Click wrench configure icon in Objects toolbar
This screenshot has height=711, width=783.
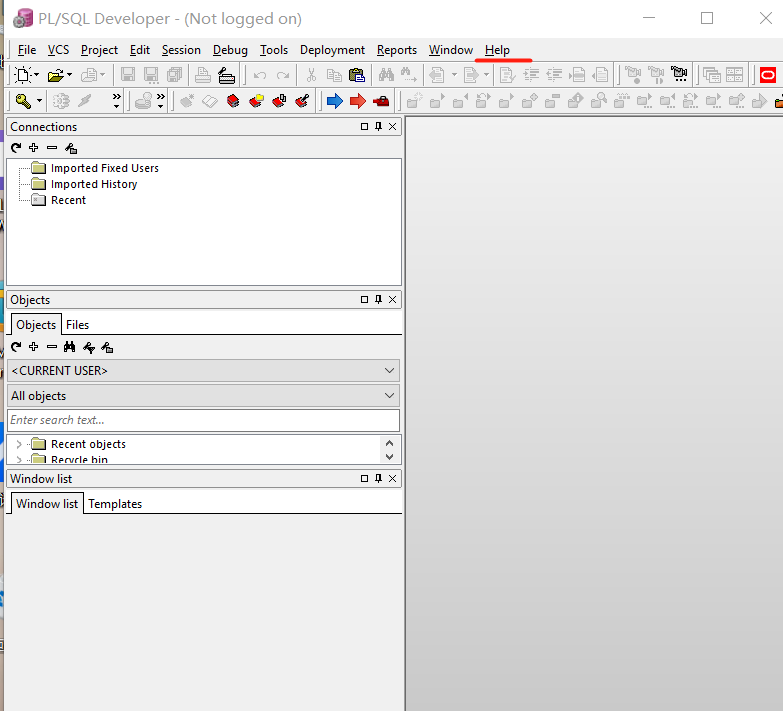point(107,348)
